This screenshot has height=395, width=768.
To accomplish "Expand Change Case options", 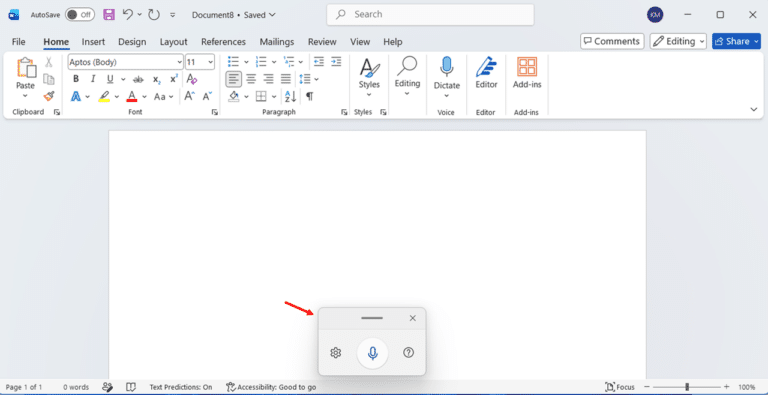I will pos(171,97).
